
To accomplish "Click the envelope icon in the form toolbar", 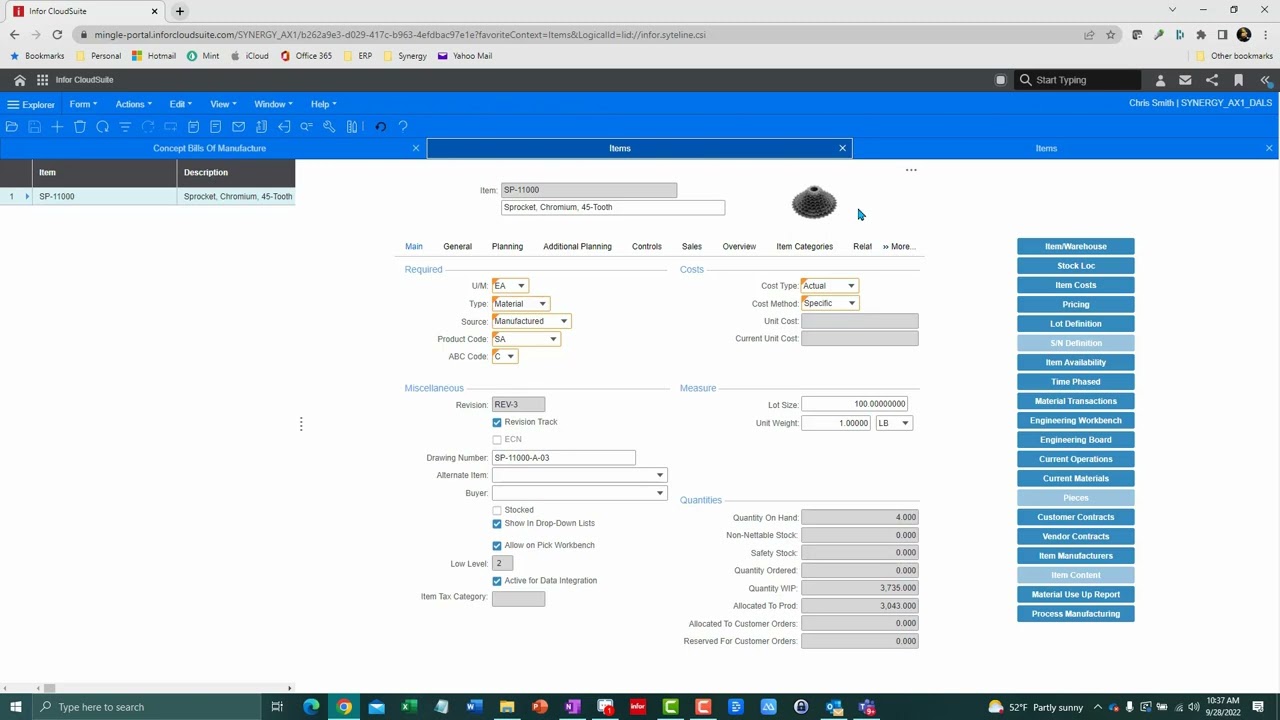I will pyautogui.click(x=238, y=127).
